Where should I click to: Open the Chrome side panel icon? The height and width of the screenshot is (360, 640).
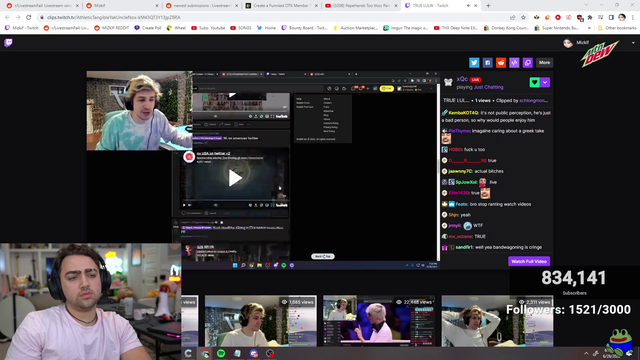click(x=611, y=18)
